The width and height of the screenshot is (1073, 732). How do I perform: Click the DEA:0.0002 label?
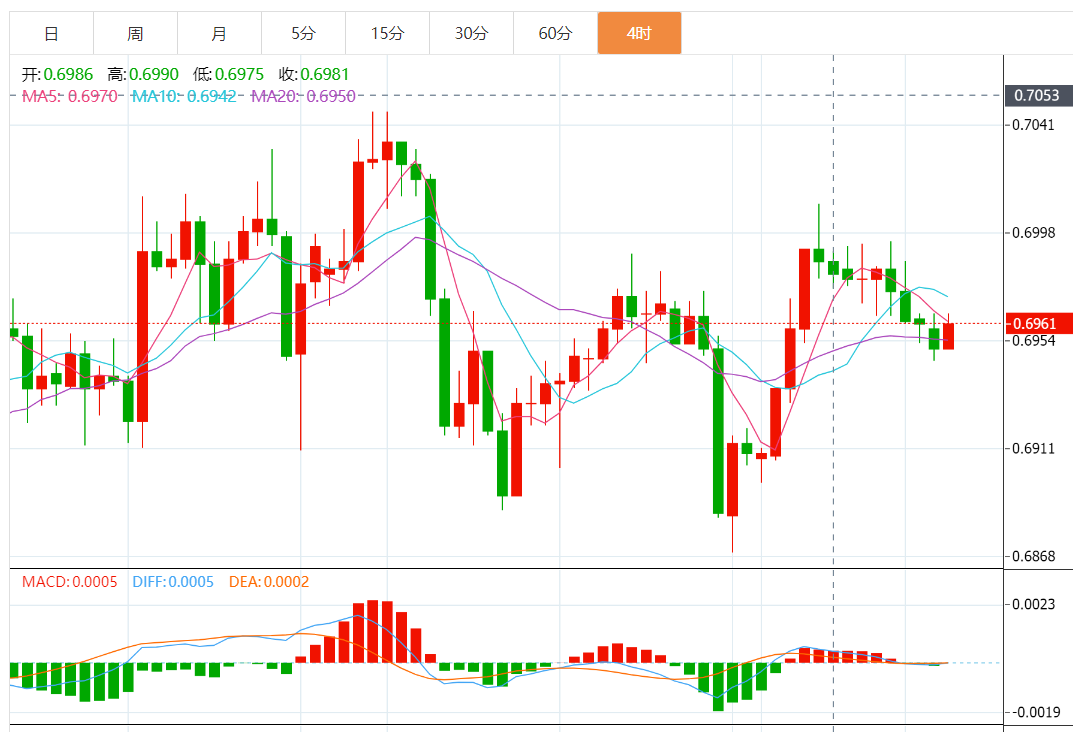pos(269,581)
